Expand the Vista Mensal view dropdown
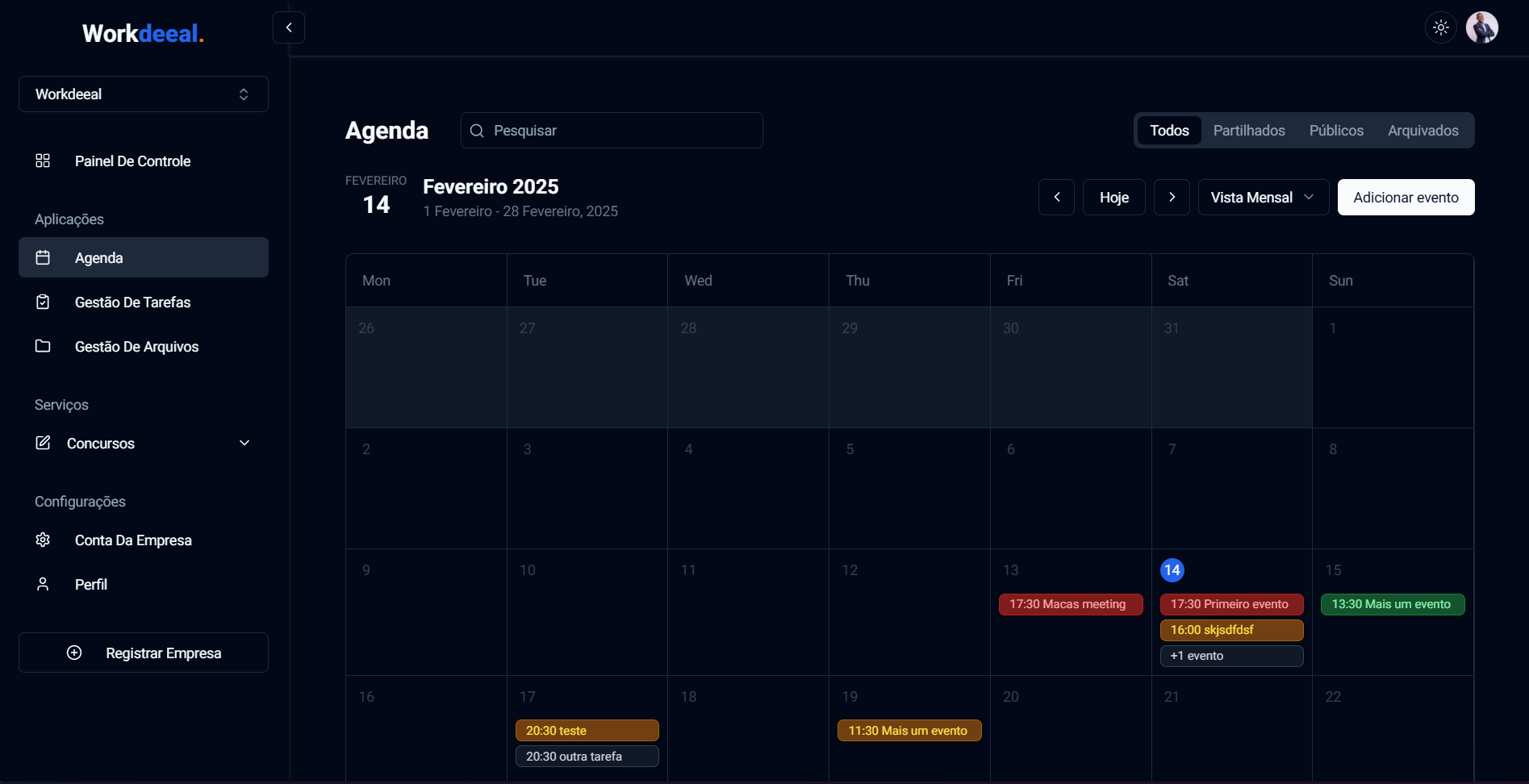Viewport: 1529px width, 784px height. [x=1263, y=197]
